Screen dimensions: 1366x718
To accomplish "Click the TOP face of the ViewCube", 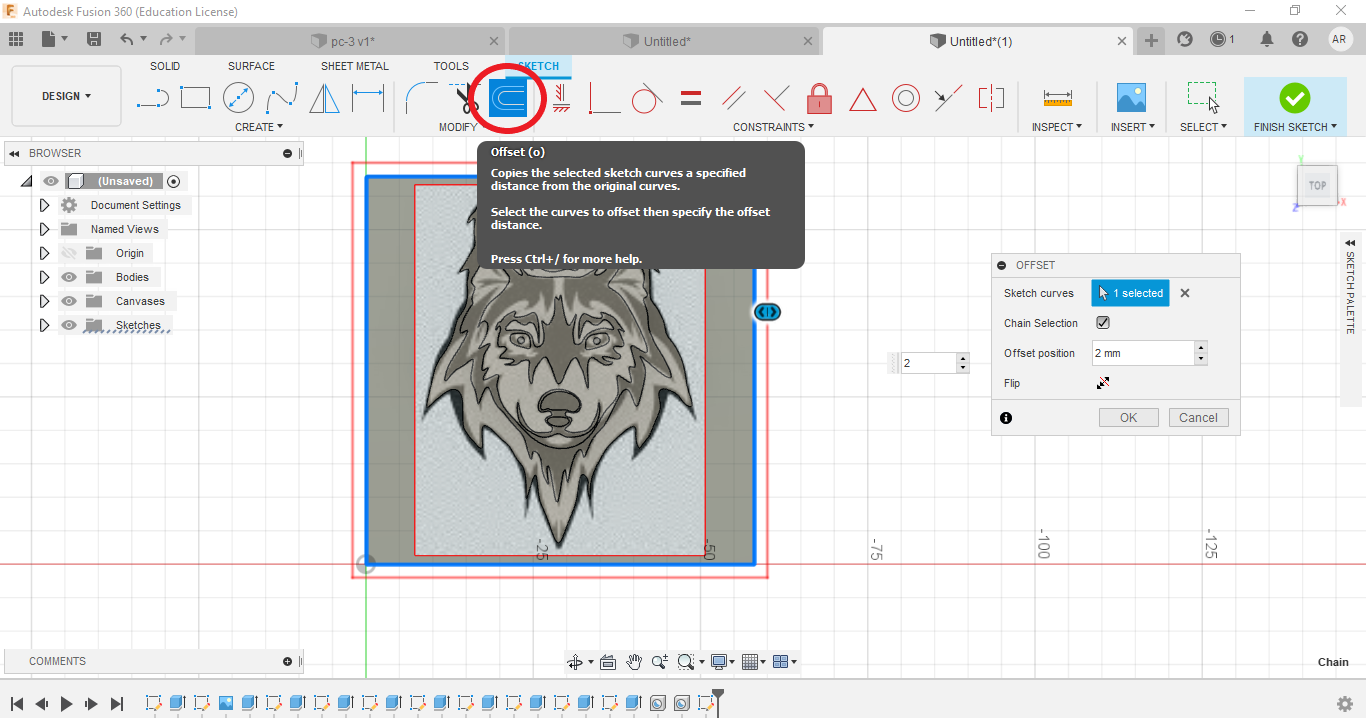I will 1317,185.
